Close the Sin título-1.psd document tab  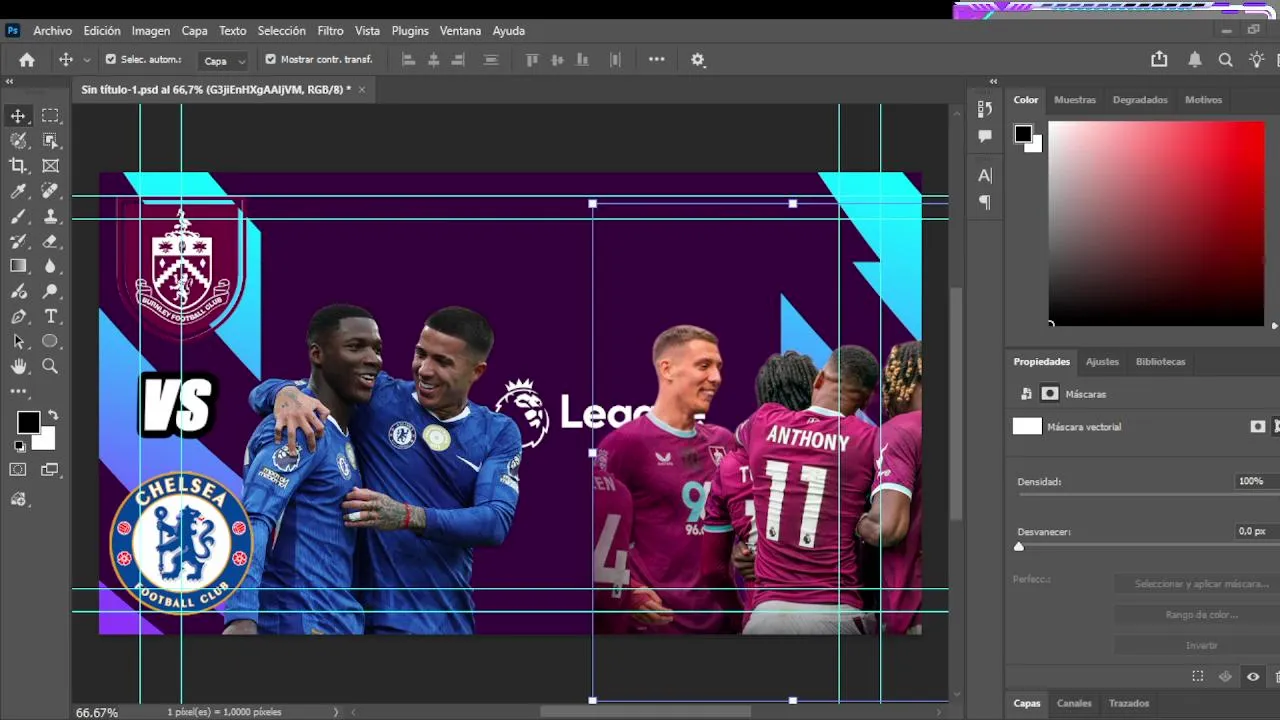(x=362, y=90)
